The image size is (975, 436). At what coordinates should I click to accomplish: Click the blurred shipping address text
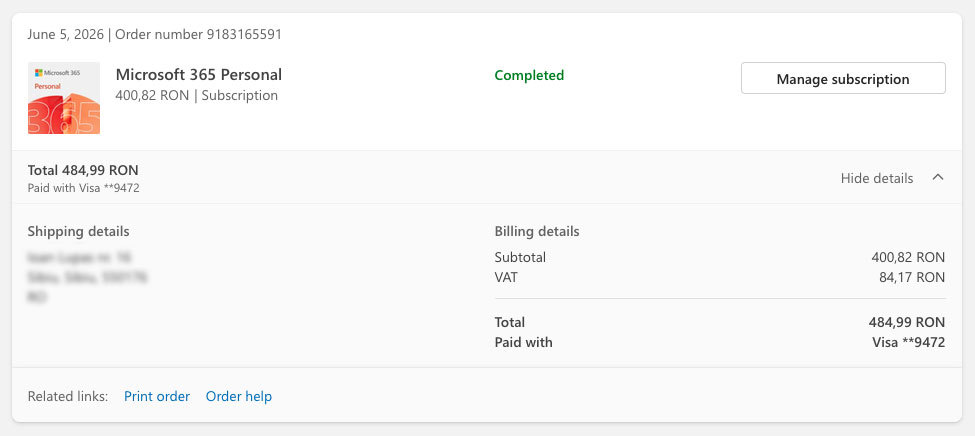[x=87, y=277]
